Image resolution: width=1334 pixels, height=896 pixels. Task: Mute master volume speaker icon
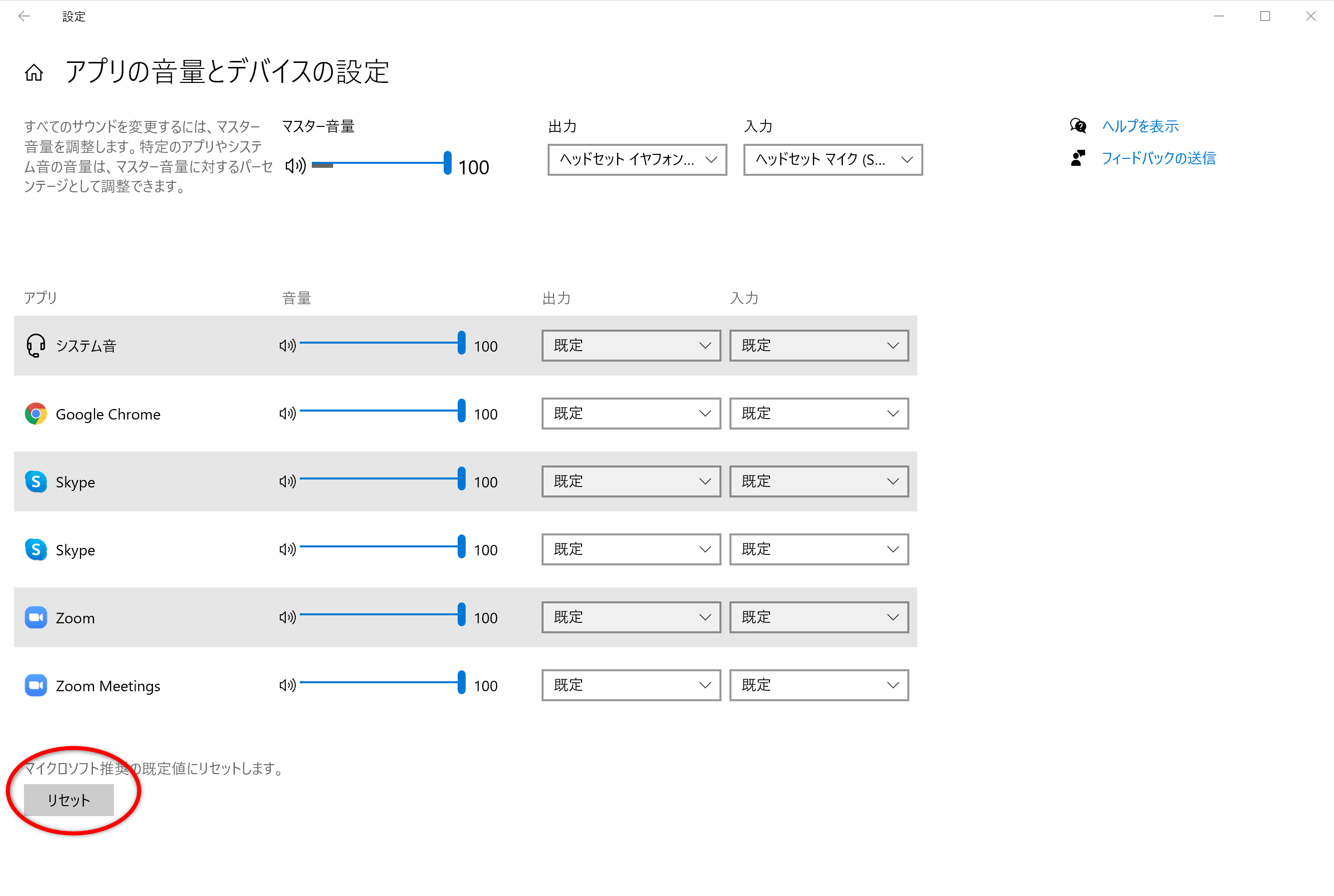click(x=295, y=166)
